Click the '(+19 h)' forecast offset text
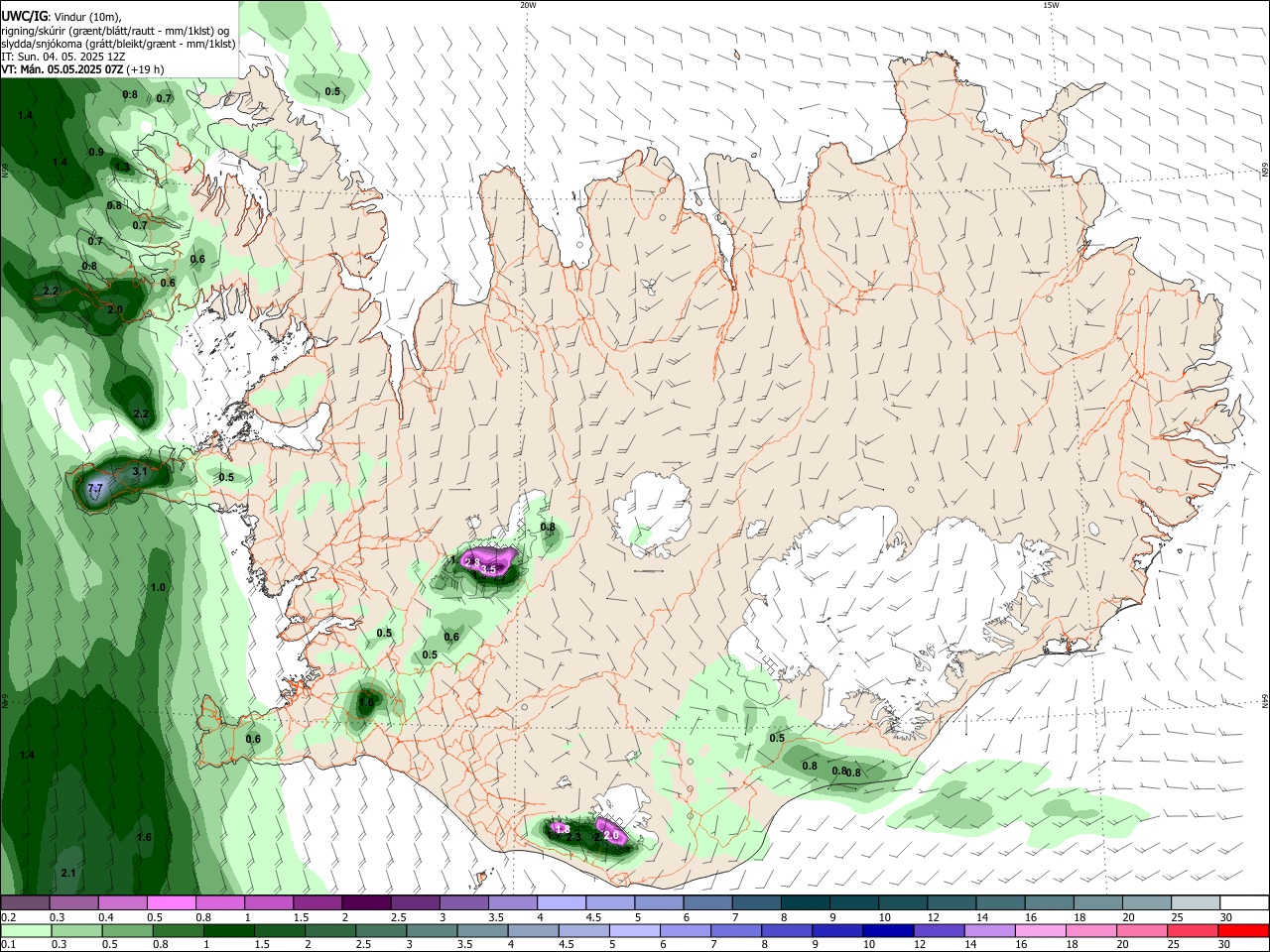1270x952 pixels. pyautogui.click(x=145, y=69)
